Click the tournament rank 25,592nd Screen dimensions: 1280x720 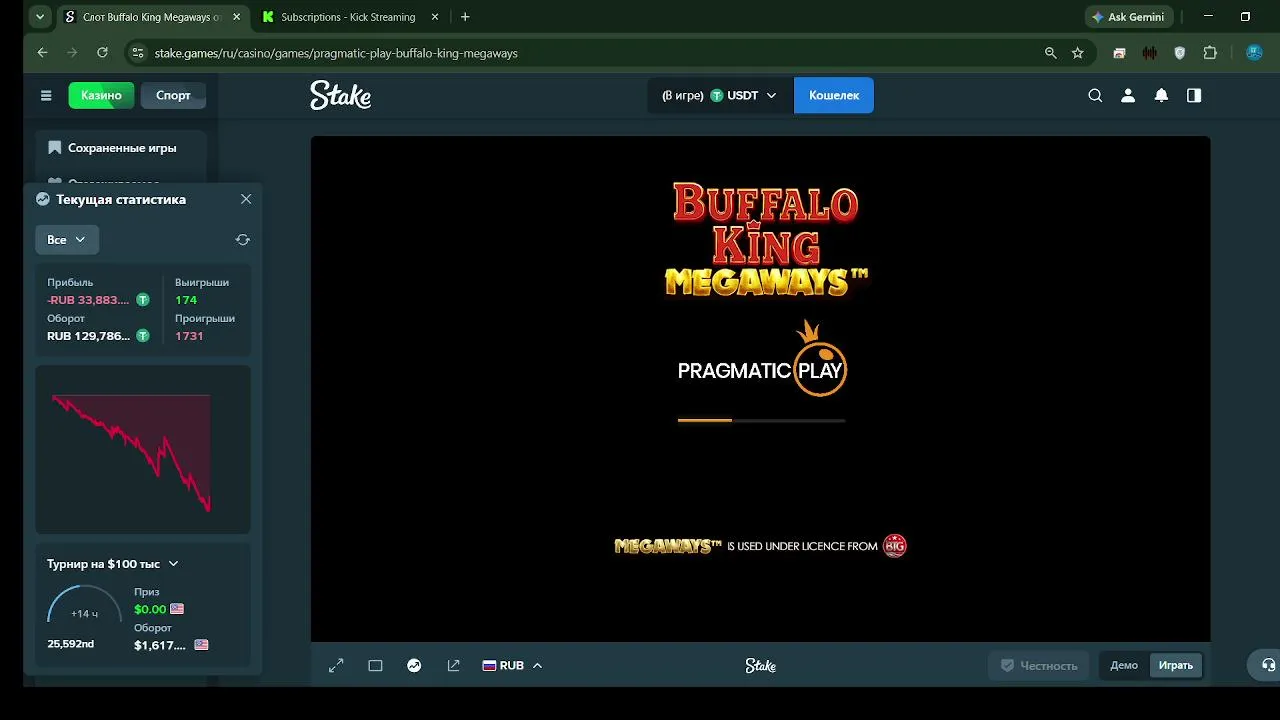tap(70, 644)
